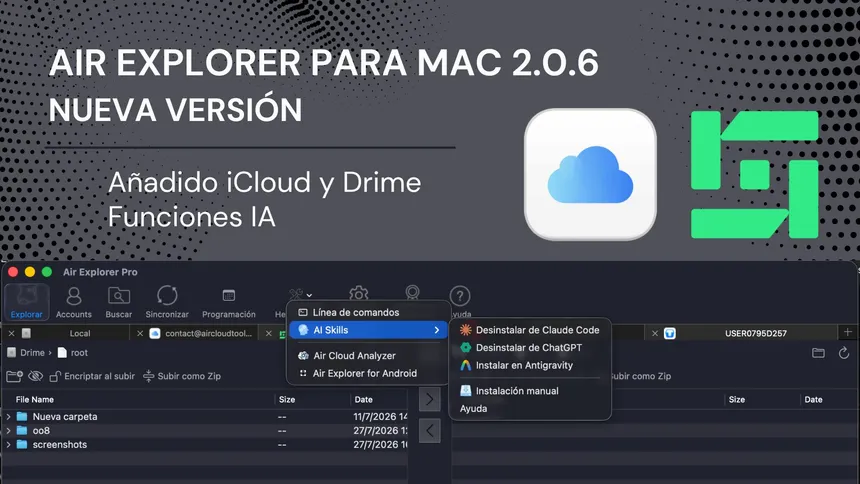Copy to left pane arrow button
The height and width of the screenshot is (484, 860).
click(429, 431)
